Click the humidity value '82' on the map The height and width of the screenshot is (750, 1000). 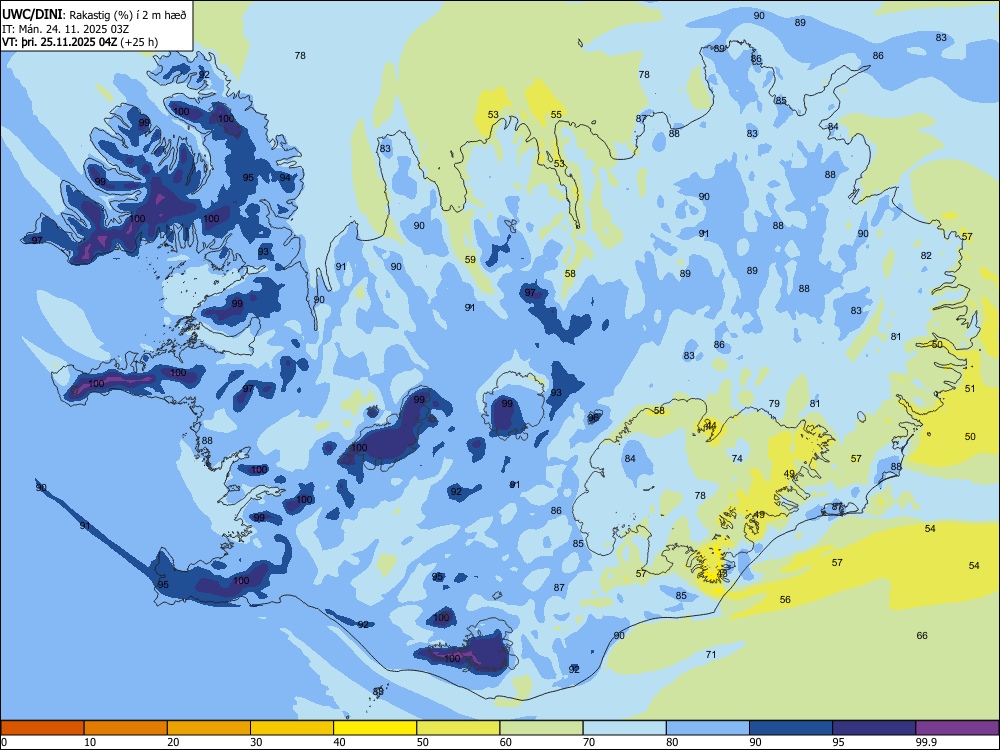pyautogui.click(x=926, y=256)
